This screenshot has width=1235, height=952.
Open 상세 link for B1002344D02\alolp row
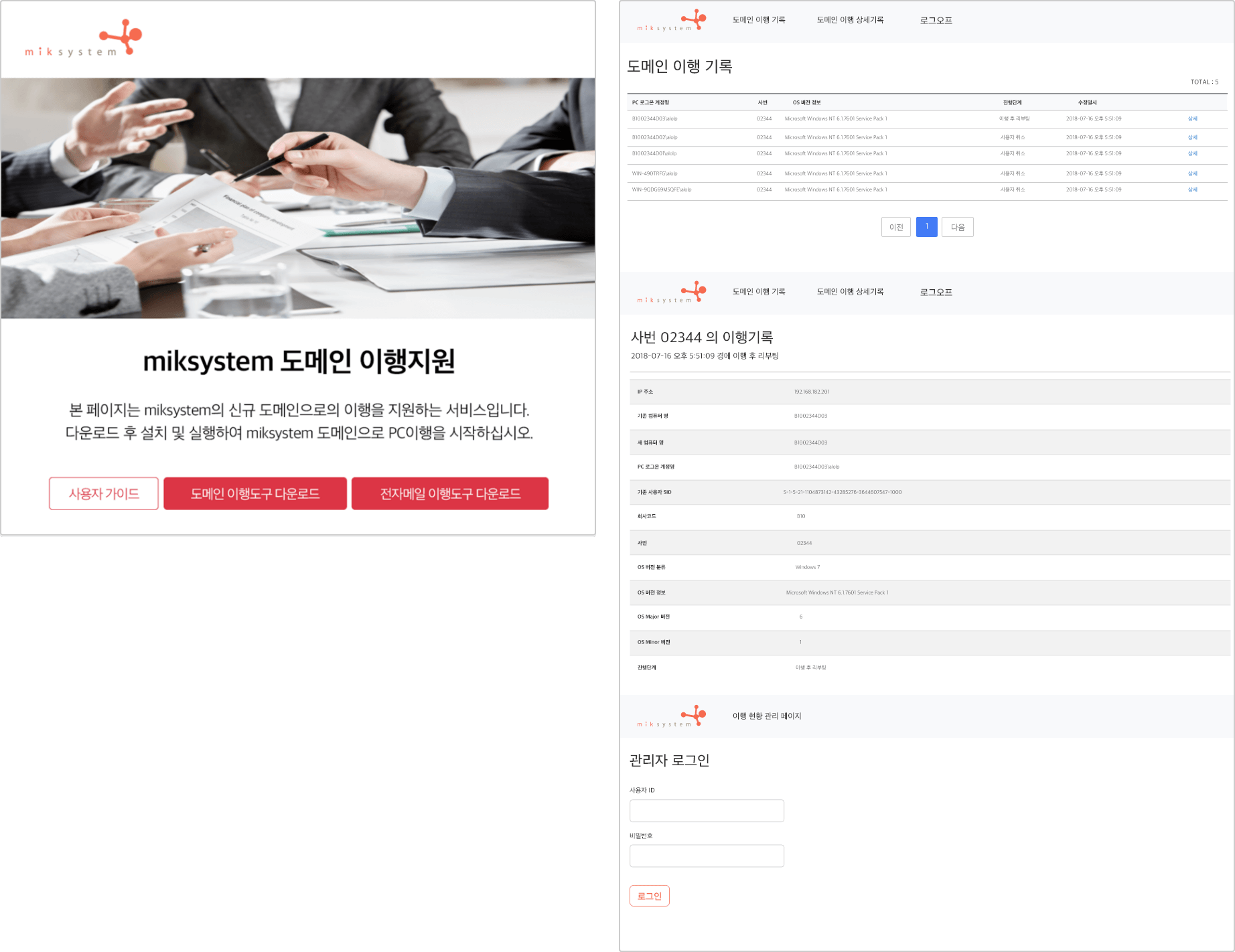click(x=1193, y=138)
